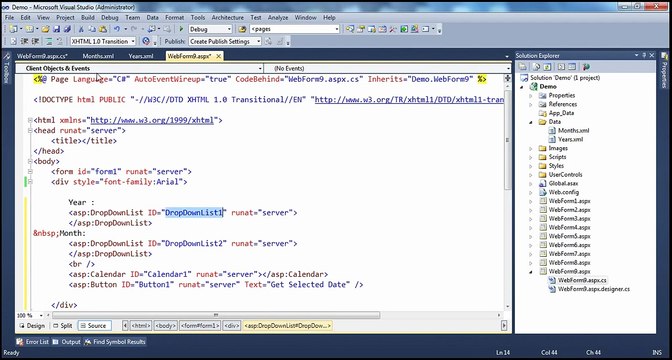Select Months.xml in Solution Explorer
The height and width of the screenshot is (360, 672).
coord(573,130)
